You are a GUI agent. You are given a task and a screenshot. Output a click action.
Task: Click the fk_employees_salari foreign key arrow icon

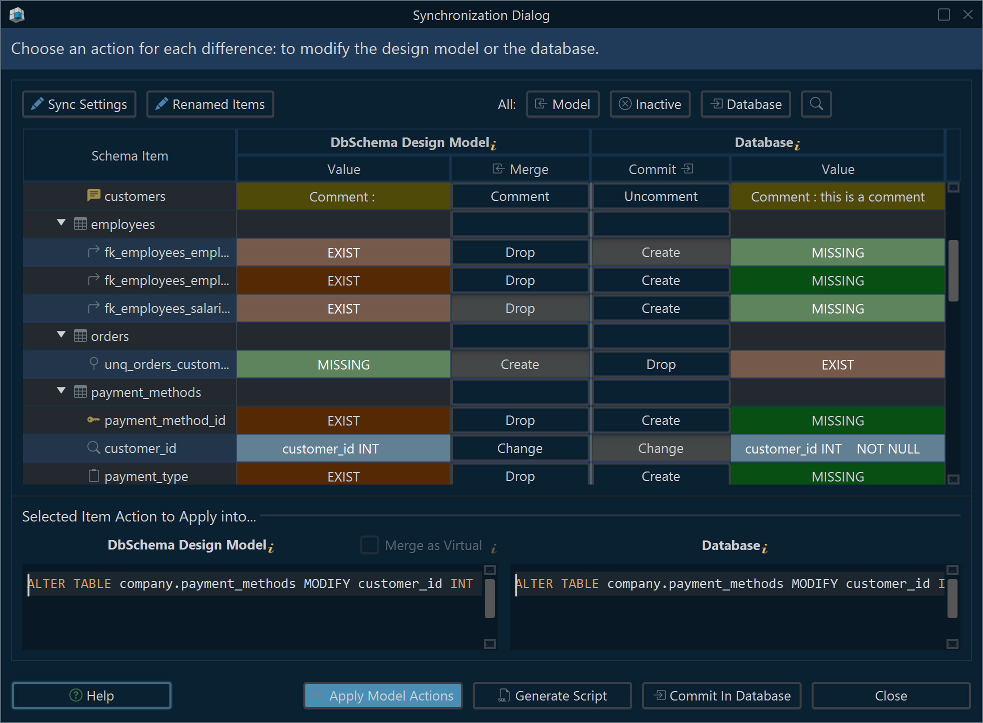click(93, 307)
